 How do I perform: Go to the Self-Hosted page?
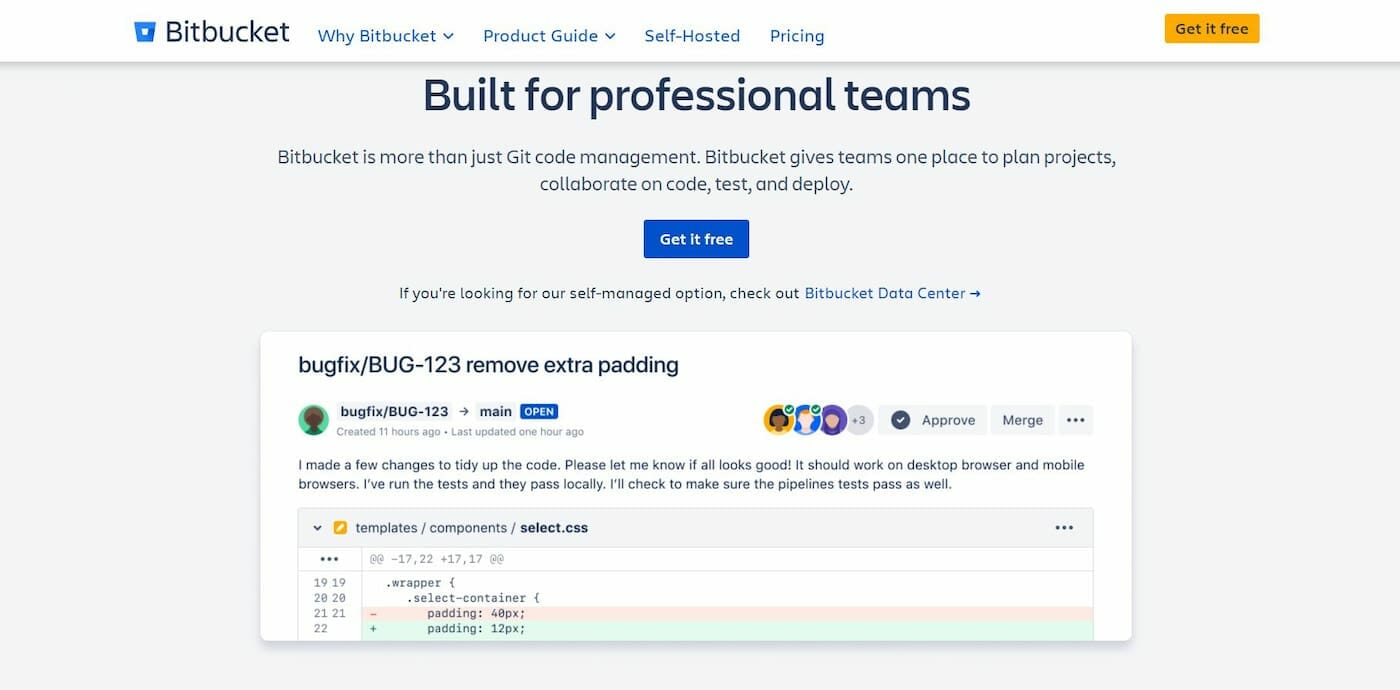pyautogui.click(x=692, y=36)
